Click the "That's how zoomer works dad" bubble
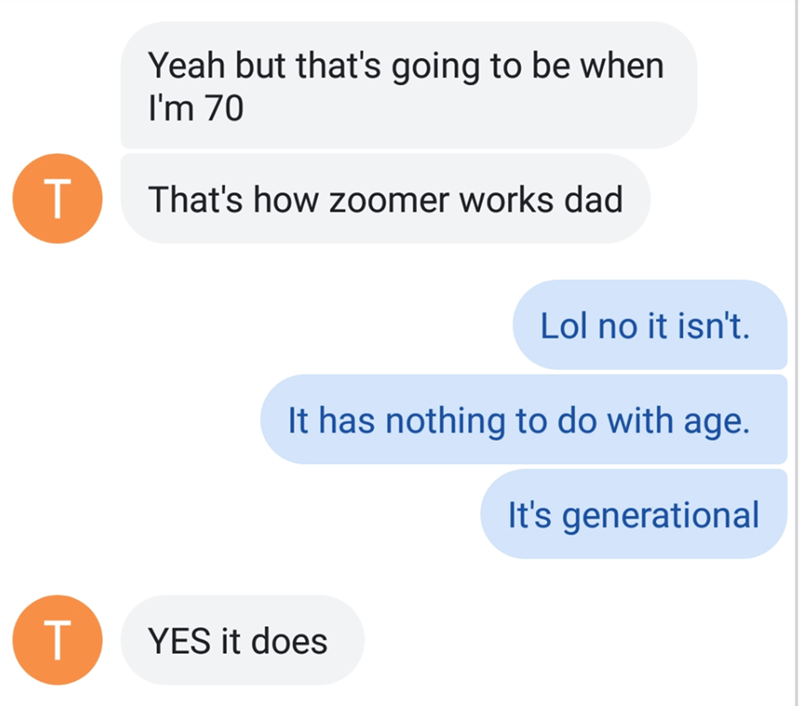The width and height of the screenshot is (800, 706). 385,199
